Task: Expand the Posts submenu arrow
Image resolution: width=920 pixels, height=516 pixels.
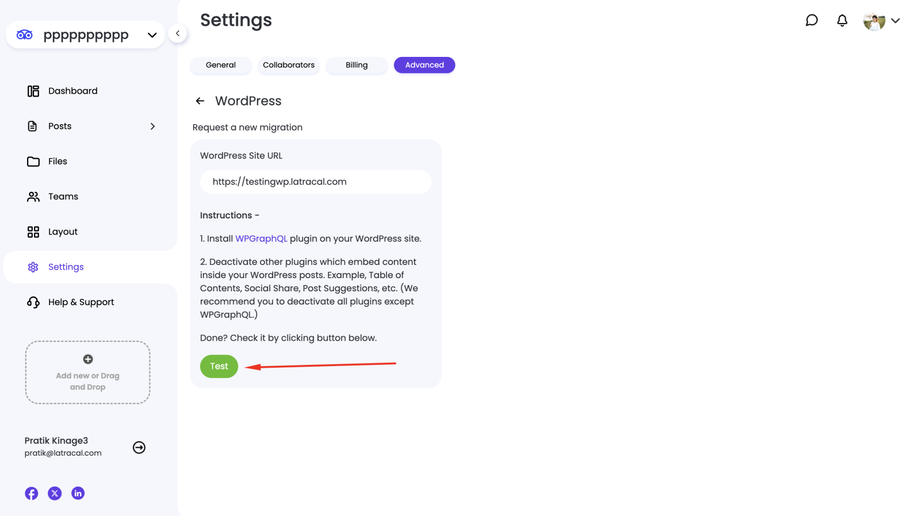Action: [x=153, y=126]
